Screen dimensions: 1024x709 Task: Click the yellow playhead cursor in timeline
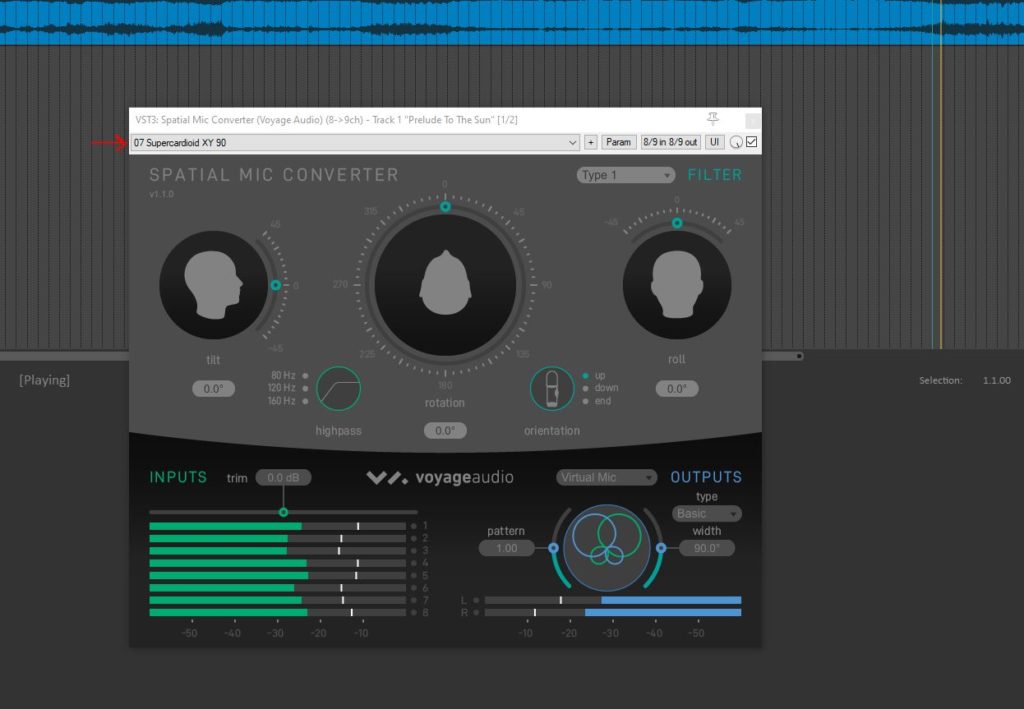tap(941, 196)
